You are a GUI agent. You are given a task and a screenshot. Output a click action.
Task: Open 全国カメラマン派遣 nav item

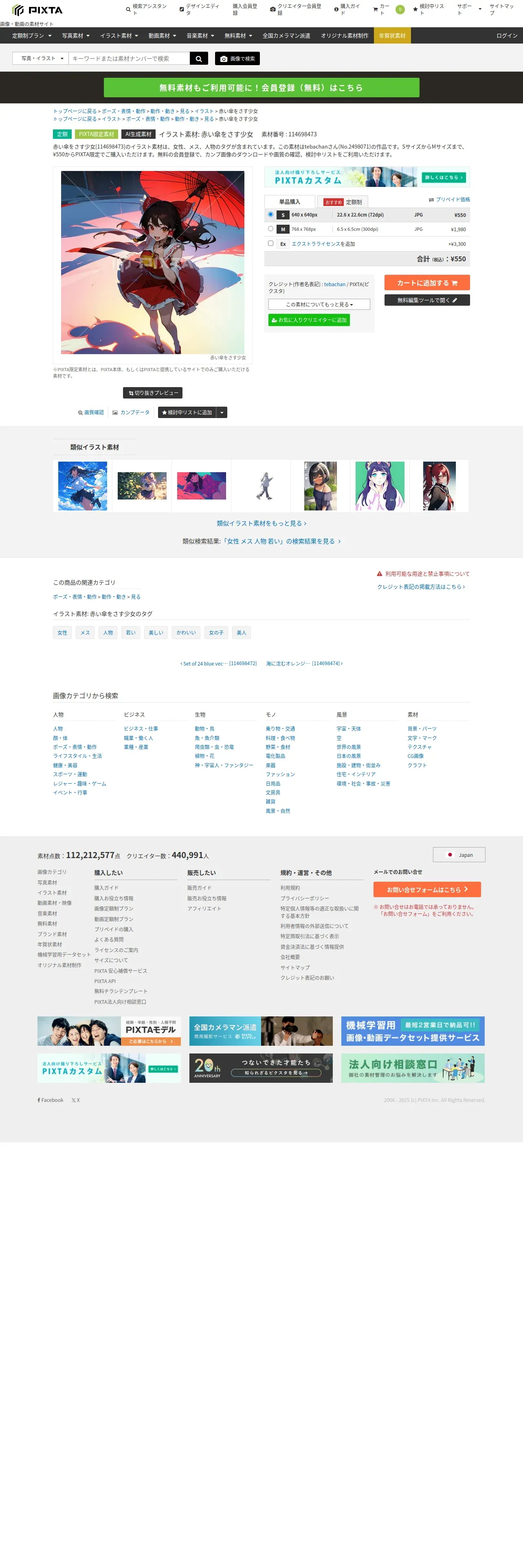coord(286,36)
